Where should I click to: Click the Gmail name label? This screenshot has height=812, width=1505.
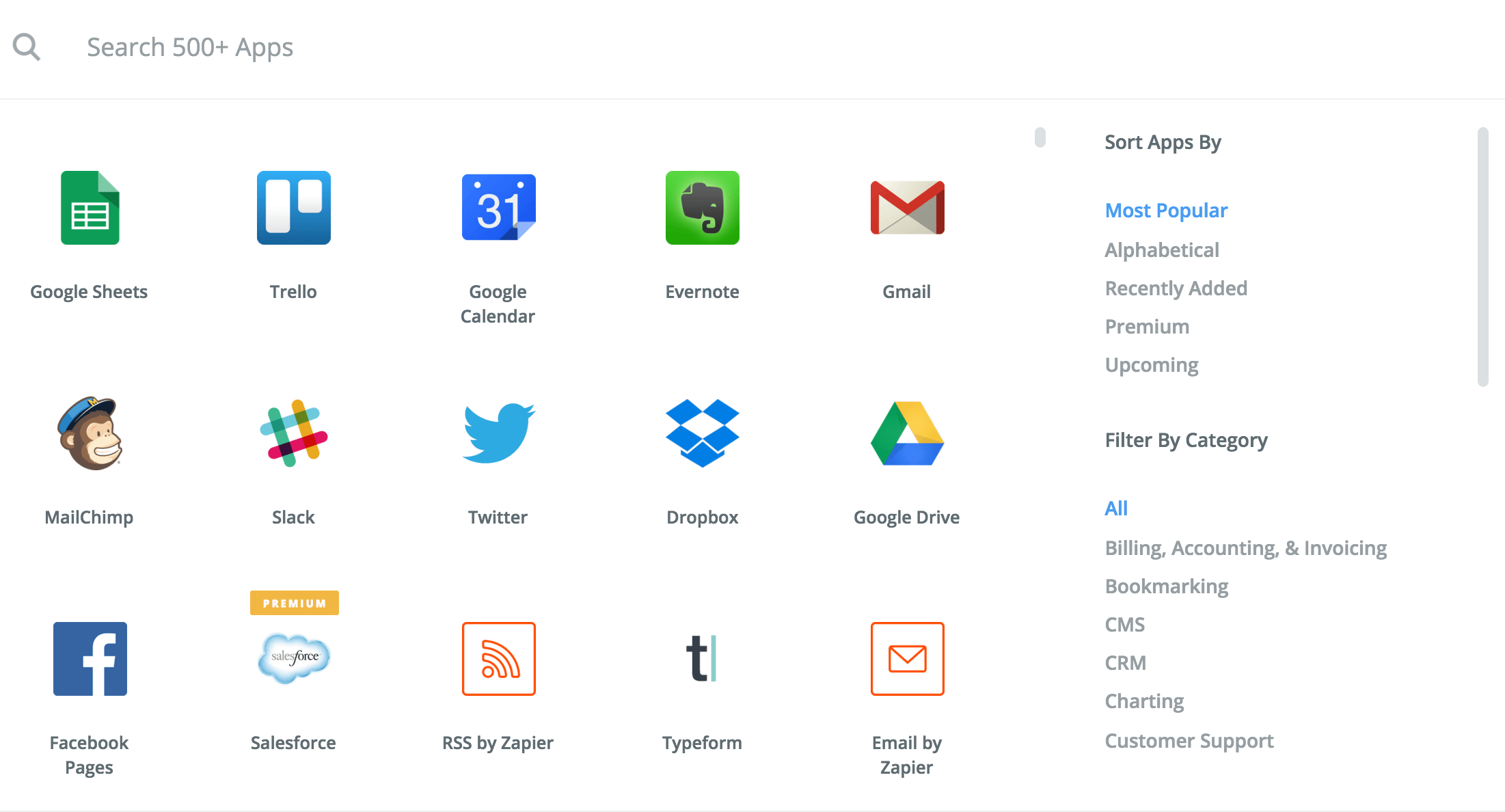coord(907,292)
